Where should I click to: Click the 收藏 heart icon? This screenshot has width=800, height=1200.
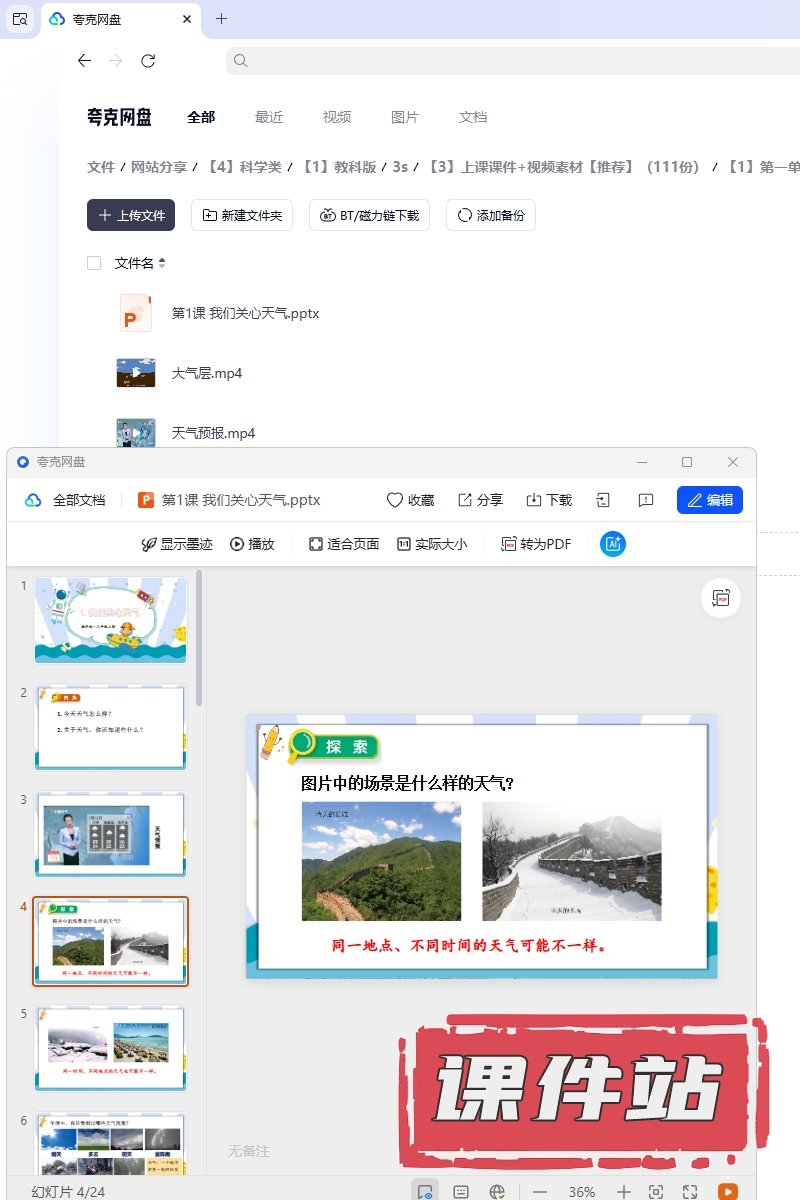pyautogui.click(x=395, y=500)
